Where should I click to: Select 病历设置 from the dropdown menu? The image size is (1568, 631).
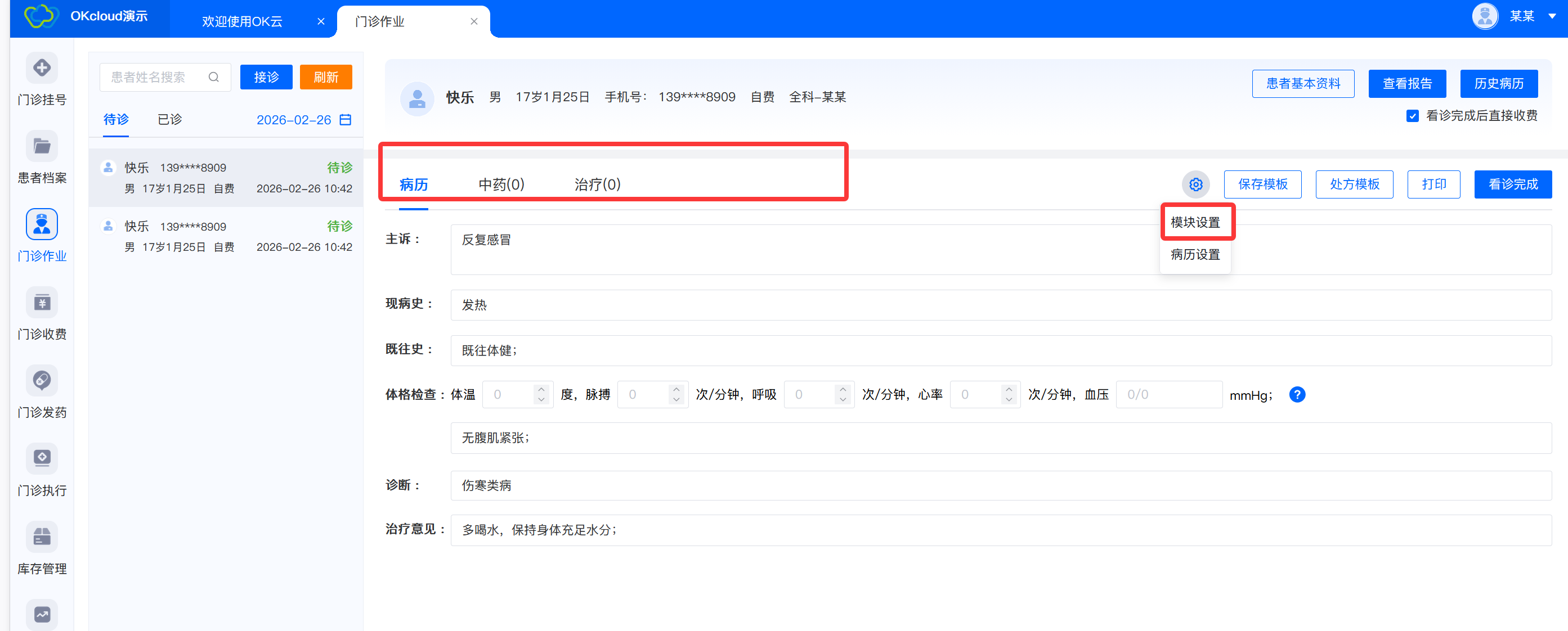pos(1195,254)
